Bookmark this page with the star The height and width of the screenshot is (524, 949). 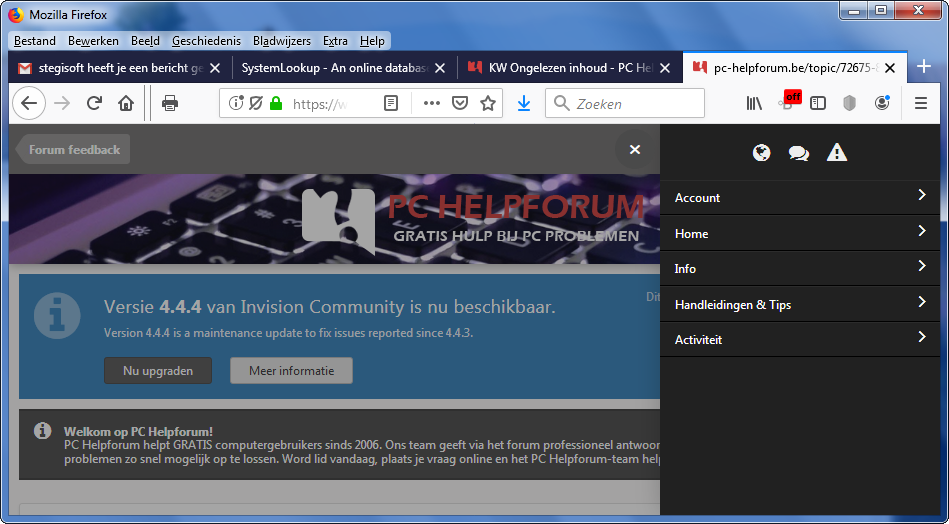488,103
